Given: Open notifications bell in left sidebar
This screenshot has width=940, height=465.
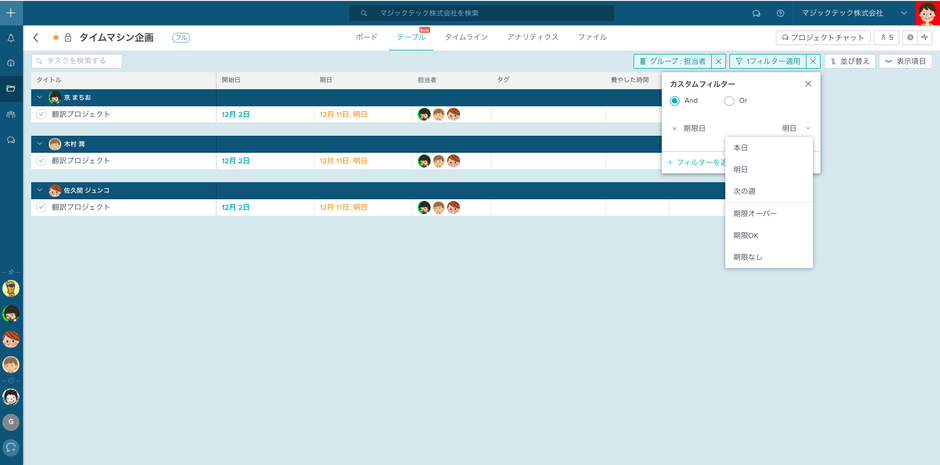Looking at the screenshot, I should (x=11, y=38).
